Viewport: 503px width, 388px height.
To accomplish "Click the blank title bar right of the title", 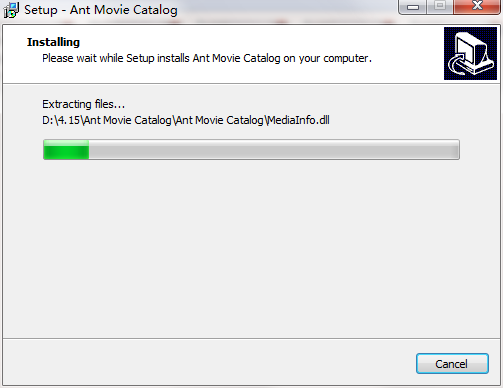I will click(x=287, y=10).
